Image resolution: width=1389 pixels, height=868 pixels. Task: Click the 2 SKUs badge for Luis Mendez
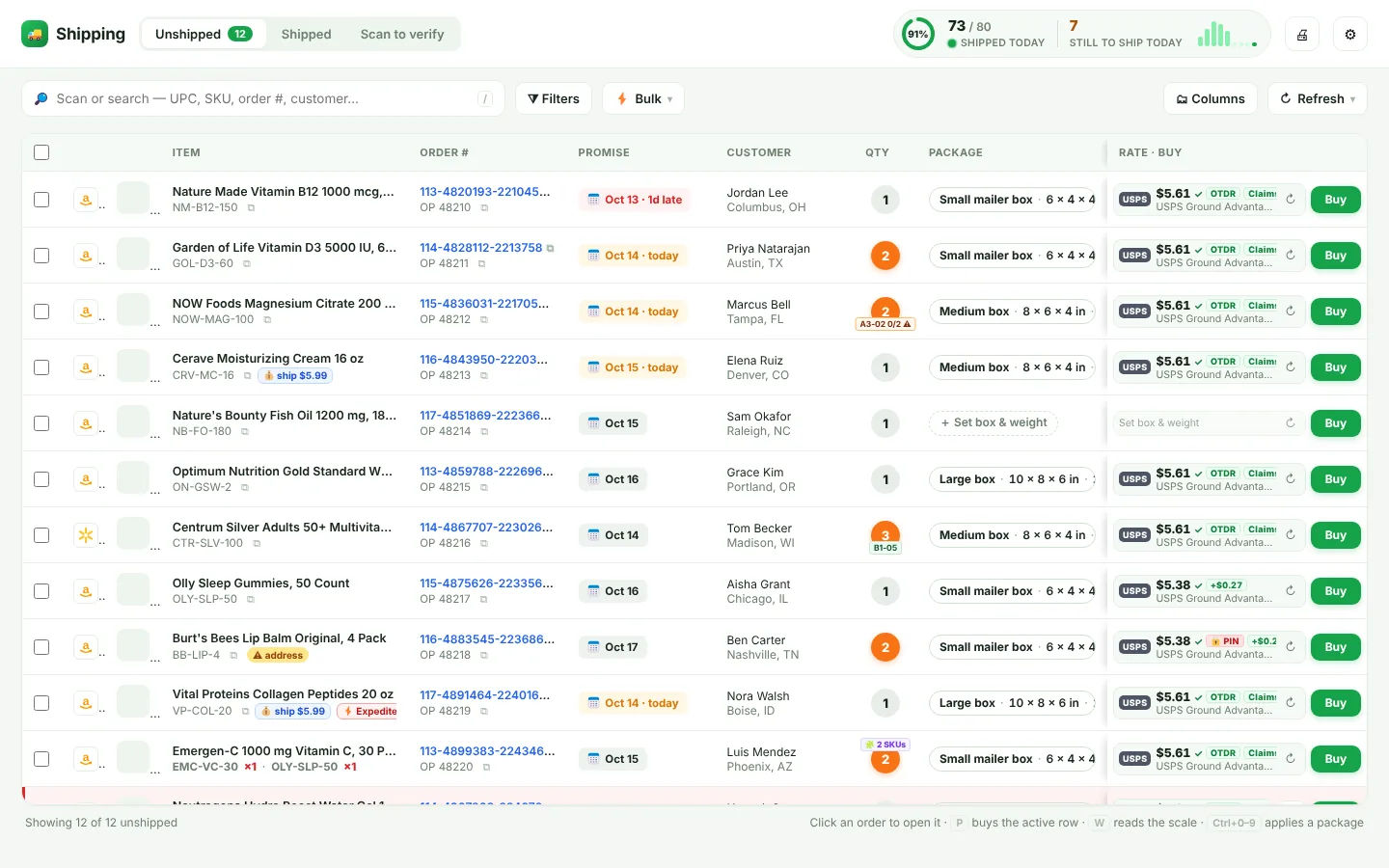pyautogui.click(x=885, y=745)
